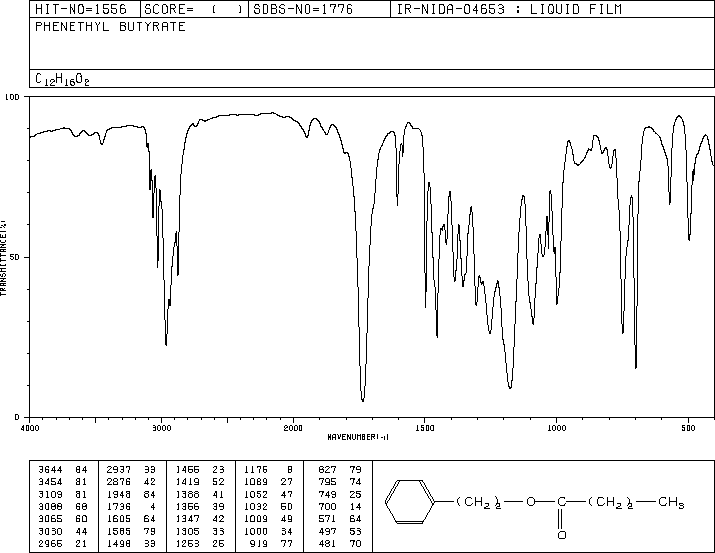Click the WAVENUMBER axis title
Image resolution: width=715 pixels, height=553 pixels.
tap(358, 437)
